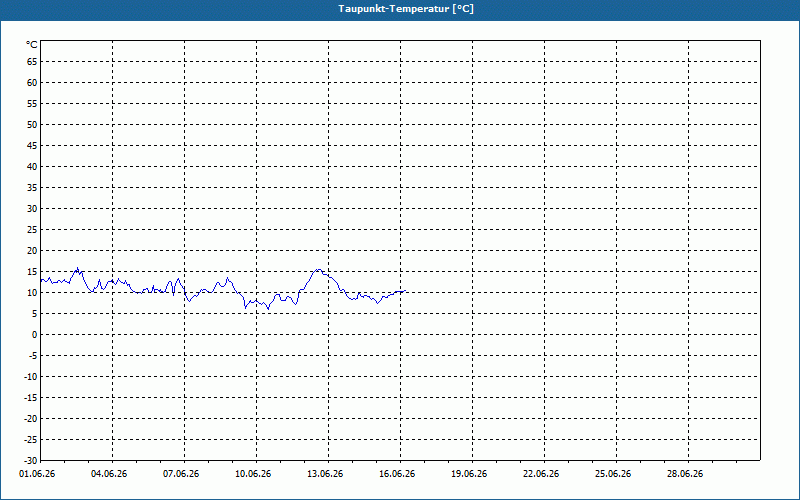Click the 65 y-axis value
Screen dimensions: 800x500
pos(32,62)
